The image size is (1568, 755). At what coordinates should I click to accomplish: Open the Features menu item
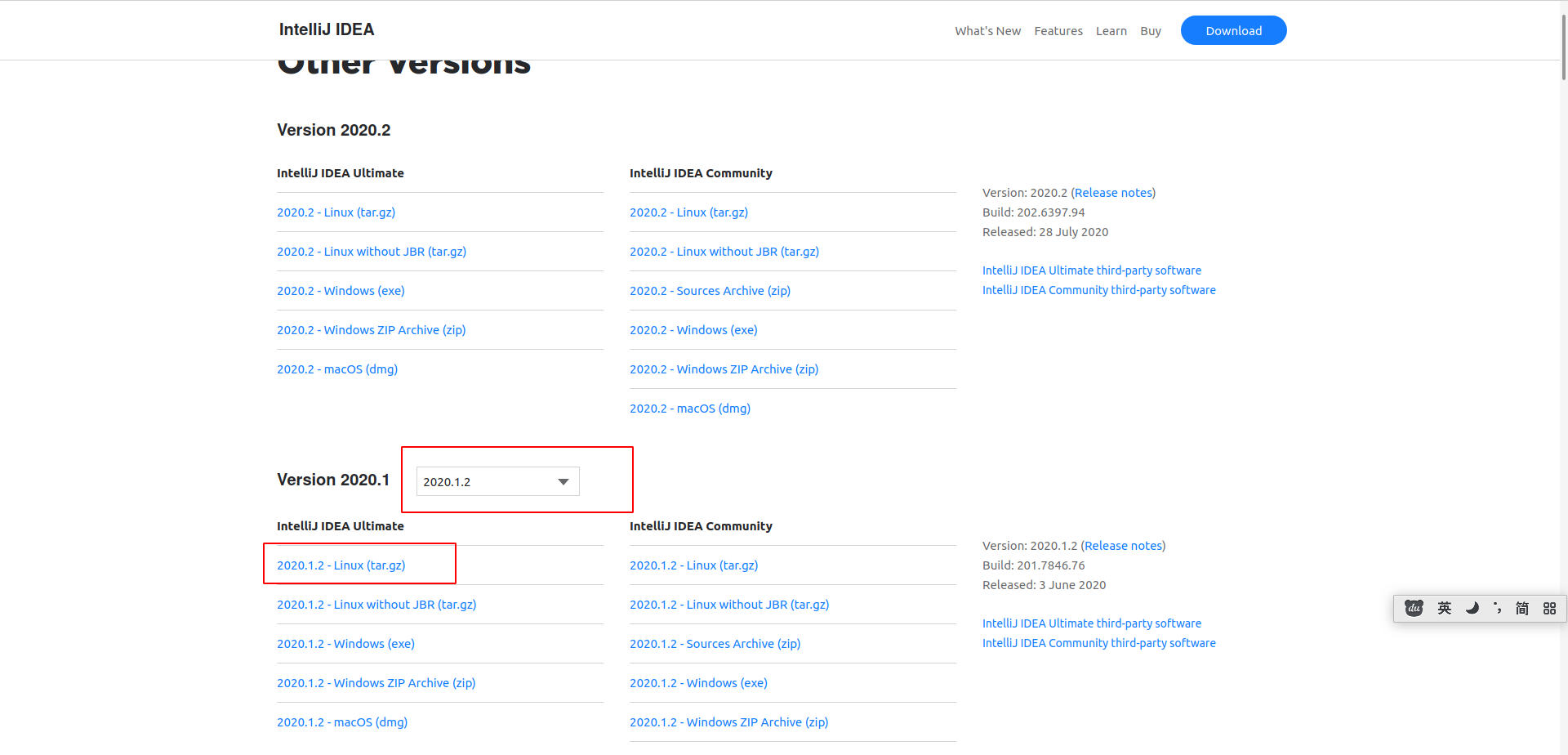click(1058, 31)
